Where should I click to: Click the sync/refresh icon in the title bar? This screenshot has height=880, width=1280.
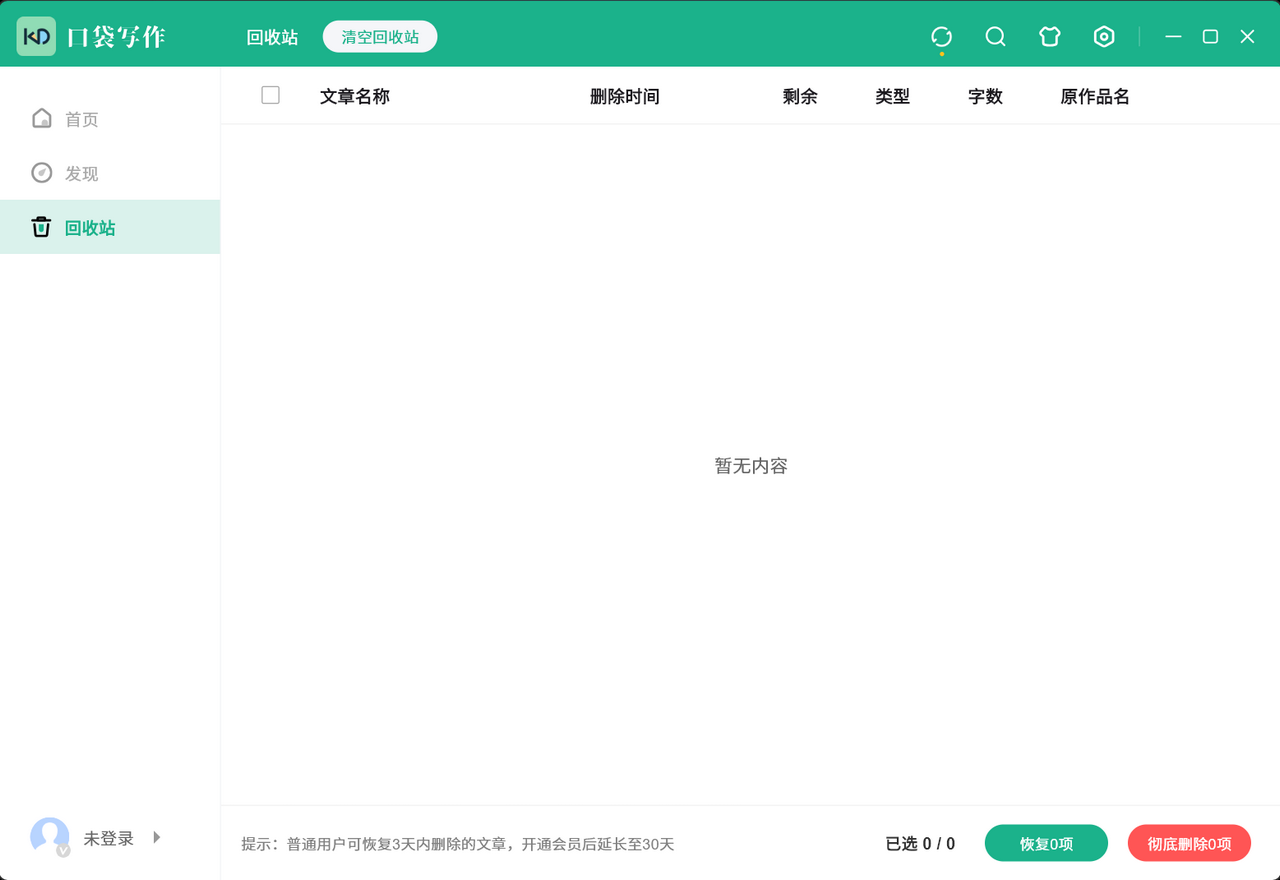(x=941, y=36)
